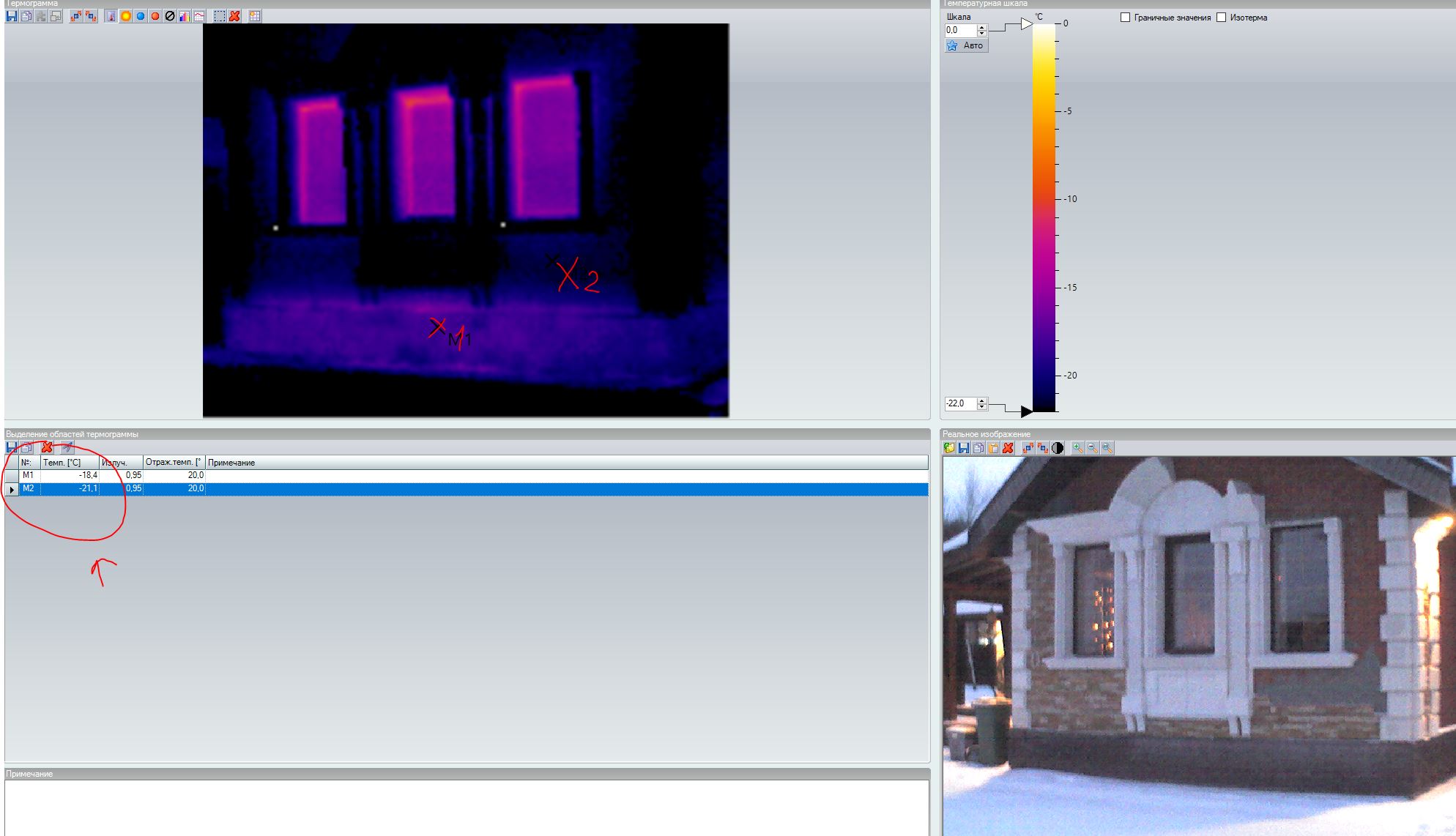Toggle black-white contrast icon in real image toolbar
The width and height of the screenshot is (1456, 836).
(1058, 448)
